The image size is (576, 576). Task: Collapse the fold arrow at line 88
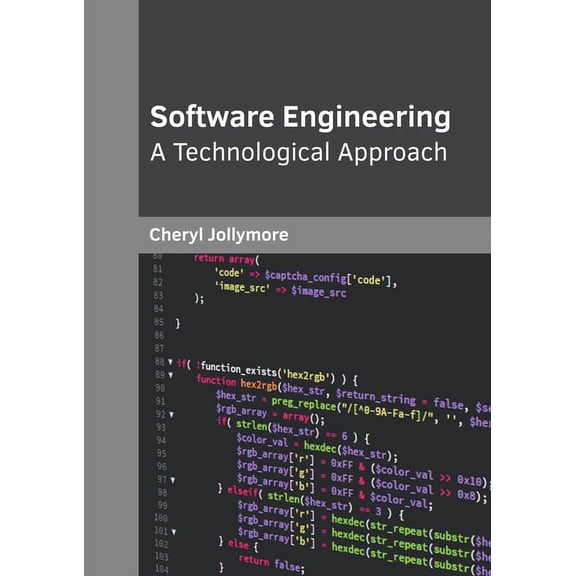tap(170, 362)
